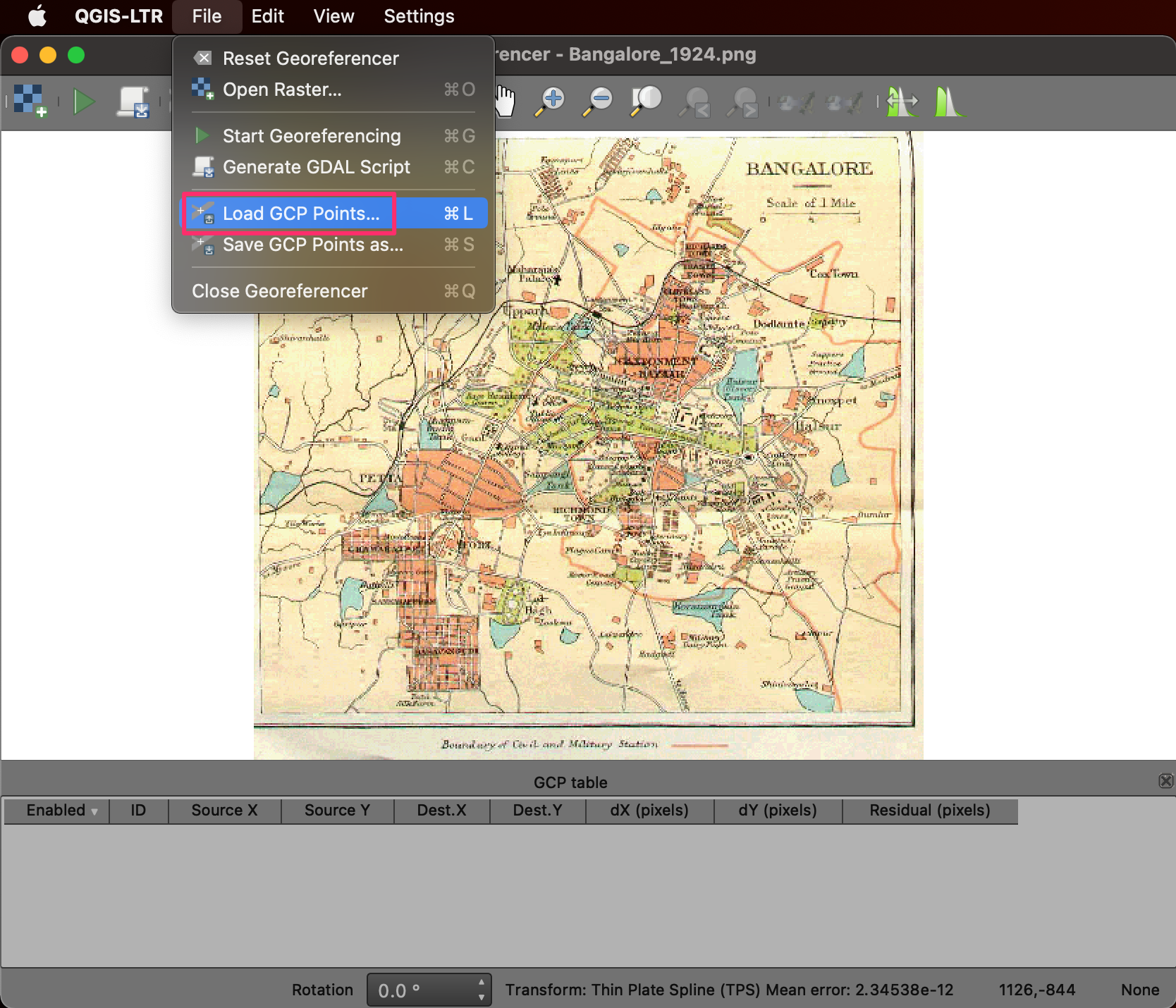The height and width of the screenshot is (1008, 1176).
Task: Click the green Start Georeferencing toolbar icon
Action: click(84, 102)
